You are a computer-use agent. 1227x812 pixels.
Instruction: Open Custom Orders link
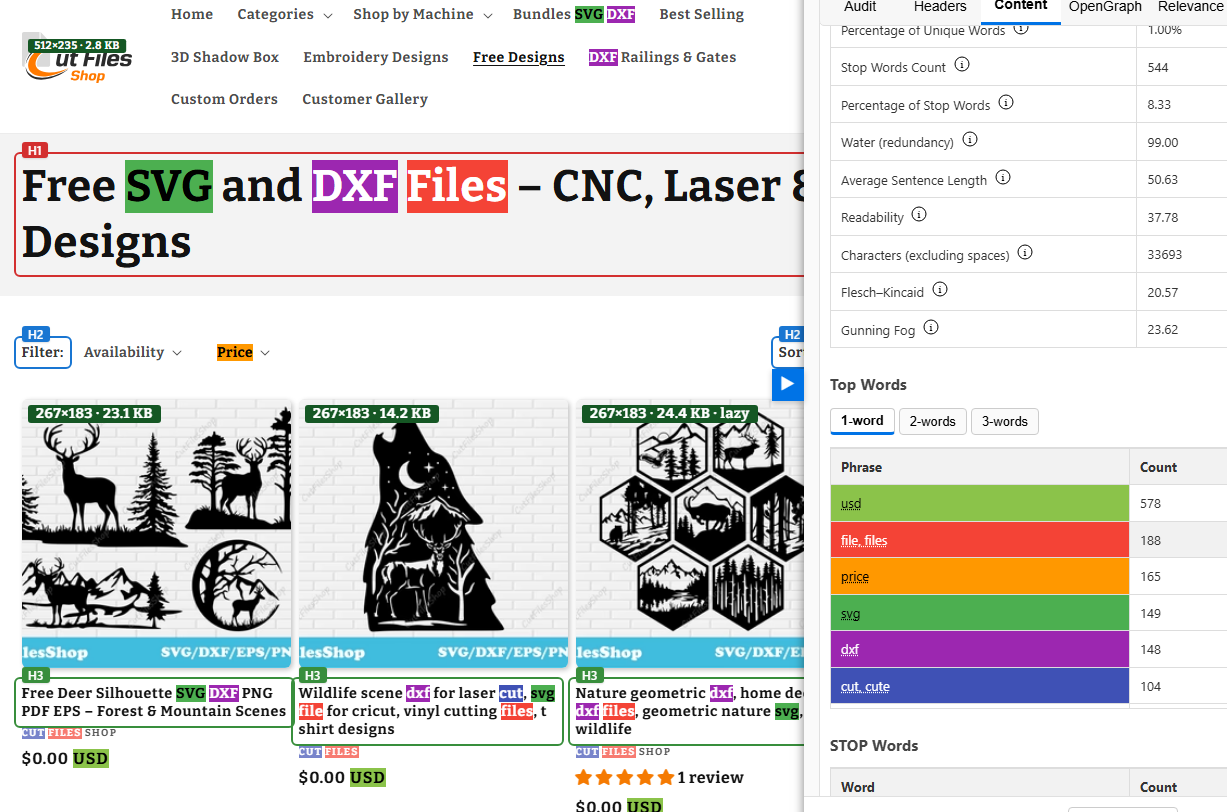[224, 99]
